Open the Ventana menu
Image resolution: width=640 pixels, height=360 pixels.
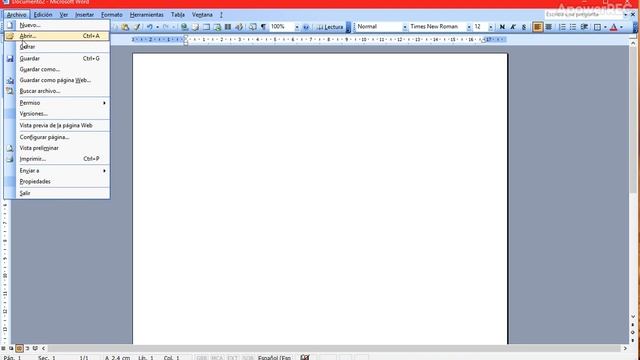[x=202, y=15]
